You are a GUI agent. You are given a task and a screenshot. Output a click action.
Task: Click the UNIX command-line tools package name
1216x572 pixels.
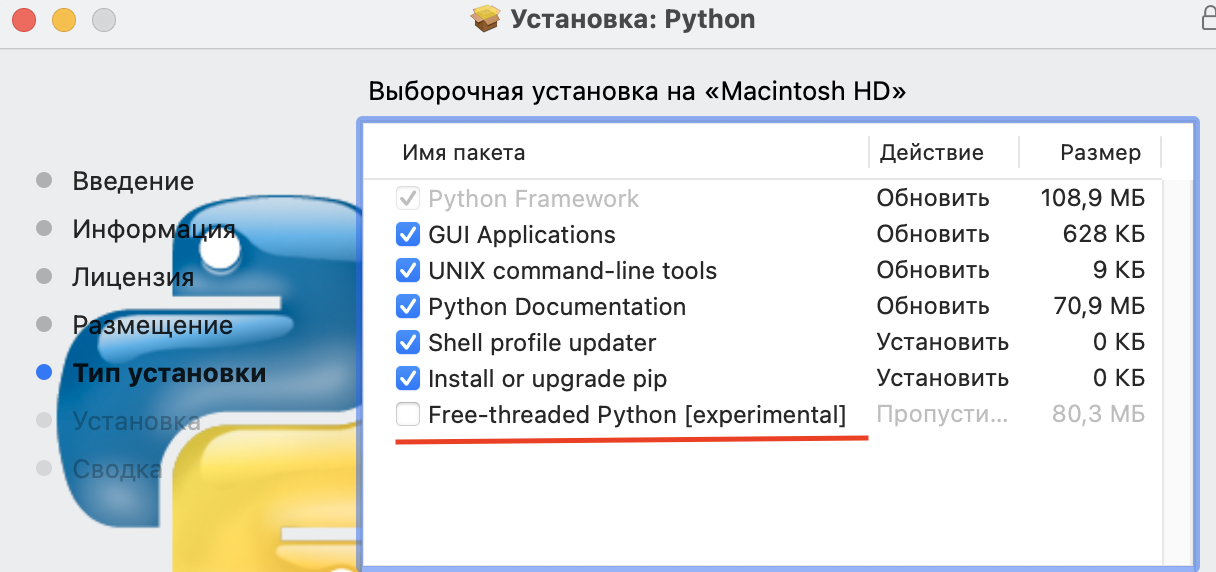click(572, 271)
